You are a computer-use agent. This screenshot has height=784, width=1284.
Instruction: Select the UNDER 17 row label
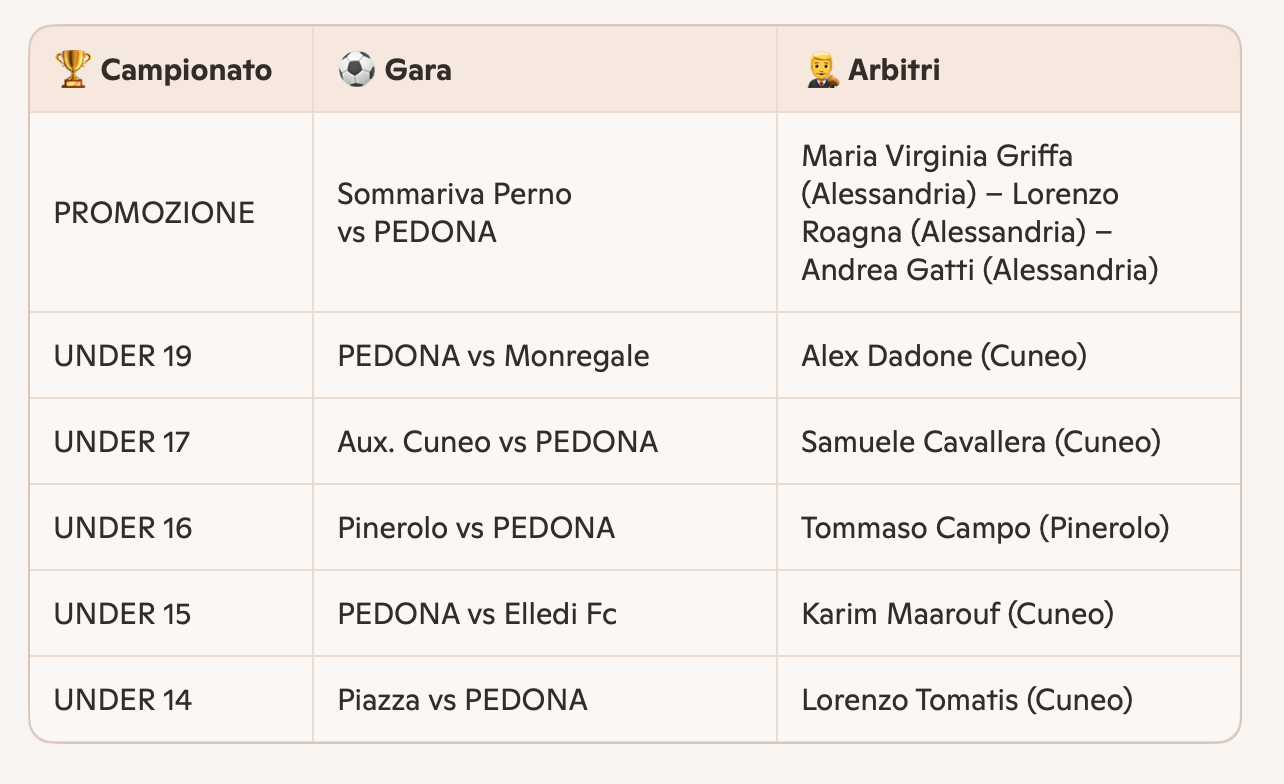point(122,442)
